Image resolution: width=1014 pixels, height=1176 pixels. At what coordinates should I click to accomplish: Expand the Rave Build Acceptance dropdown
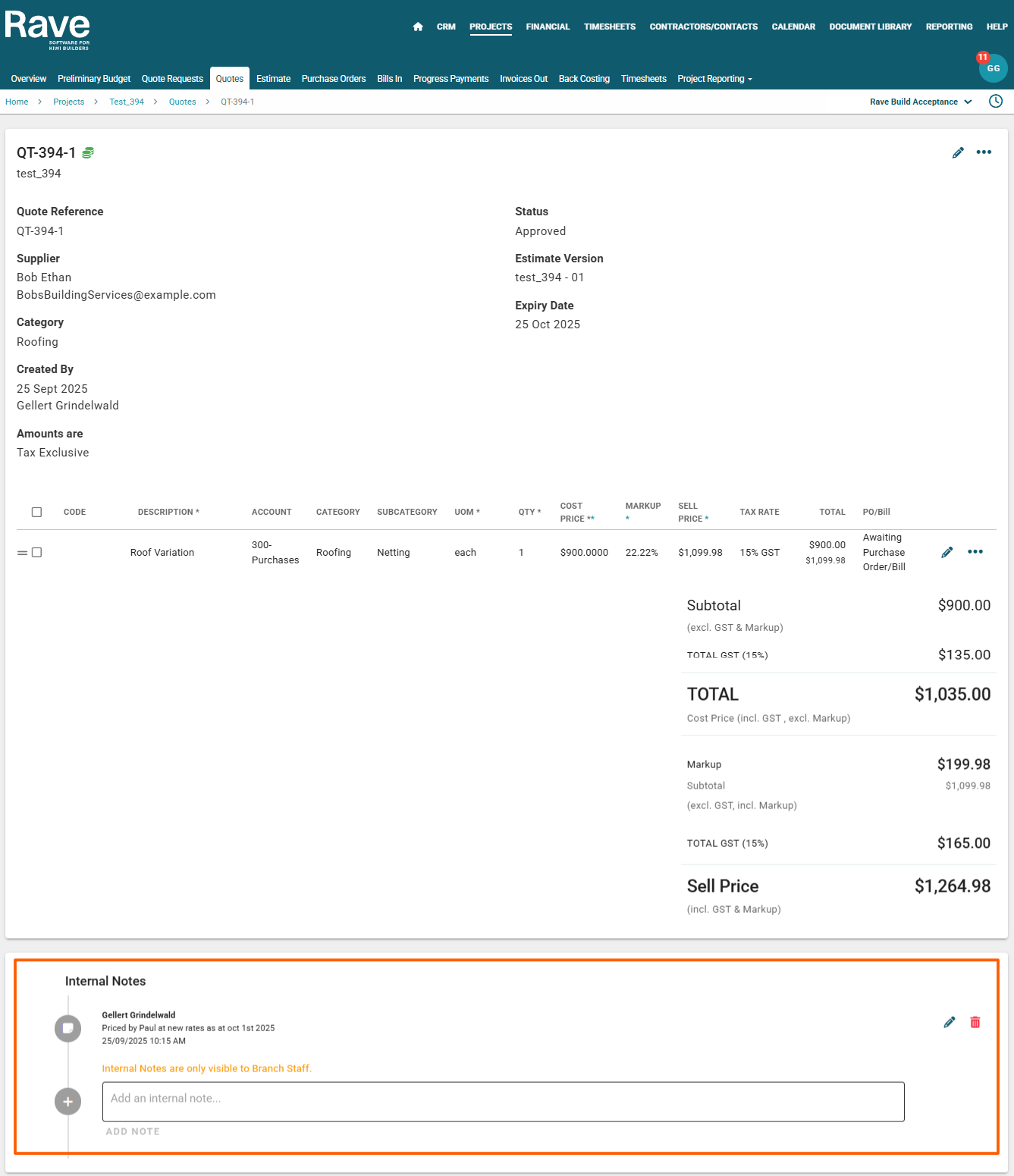[x=921, y=102]
